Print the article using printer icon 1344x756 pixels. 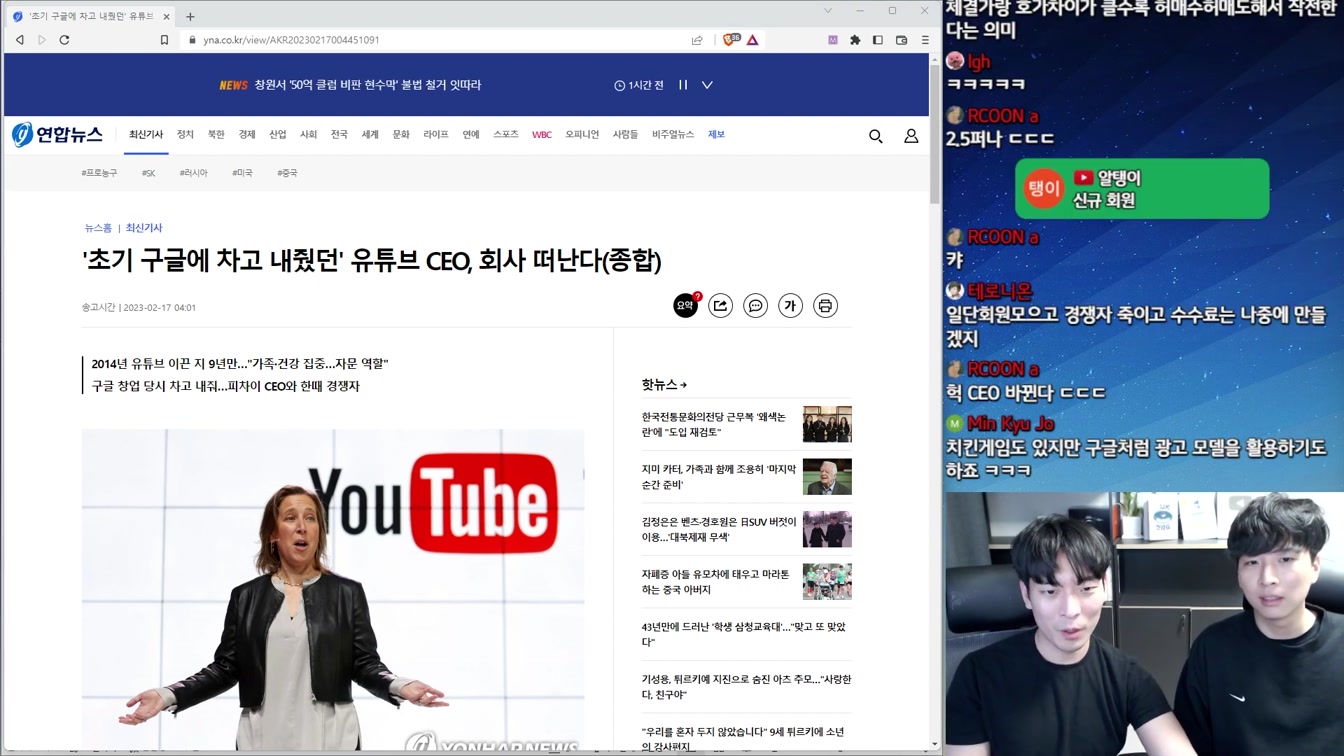click(x=825, y=306)
